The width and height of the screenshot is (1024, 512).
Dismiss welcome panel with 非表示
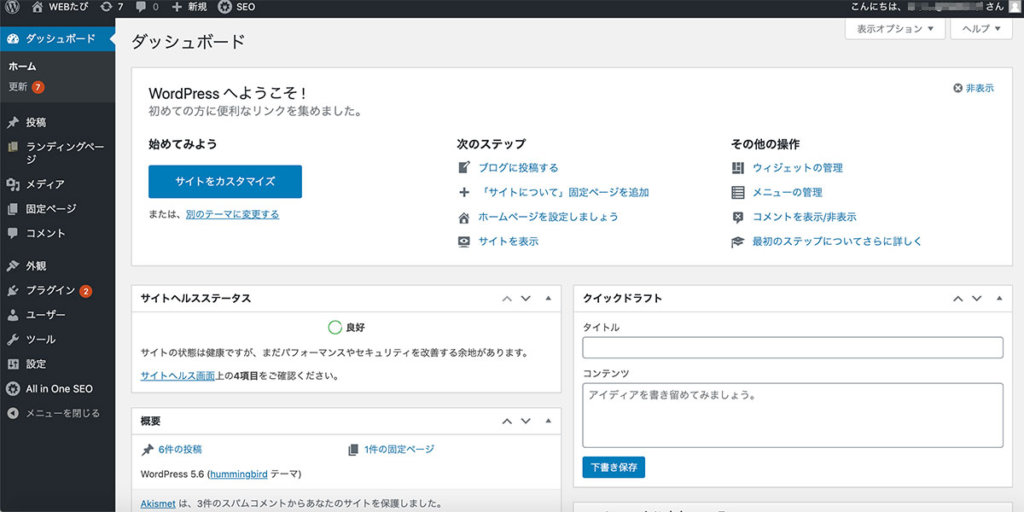[x=974, y=88]
